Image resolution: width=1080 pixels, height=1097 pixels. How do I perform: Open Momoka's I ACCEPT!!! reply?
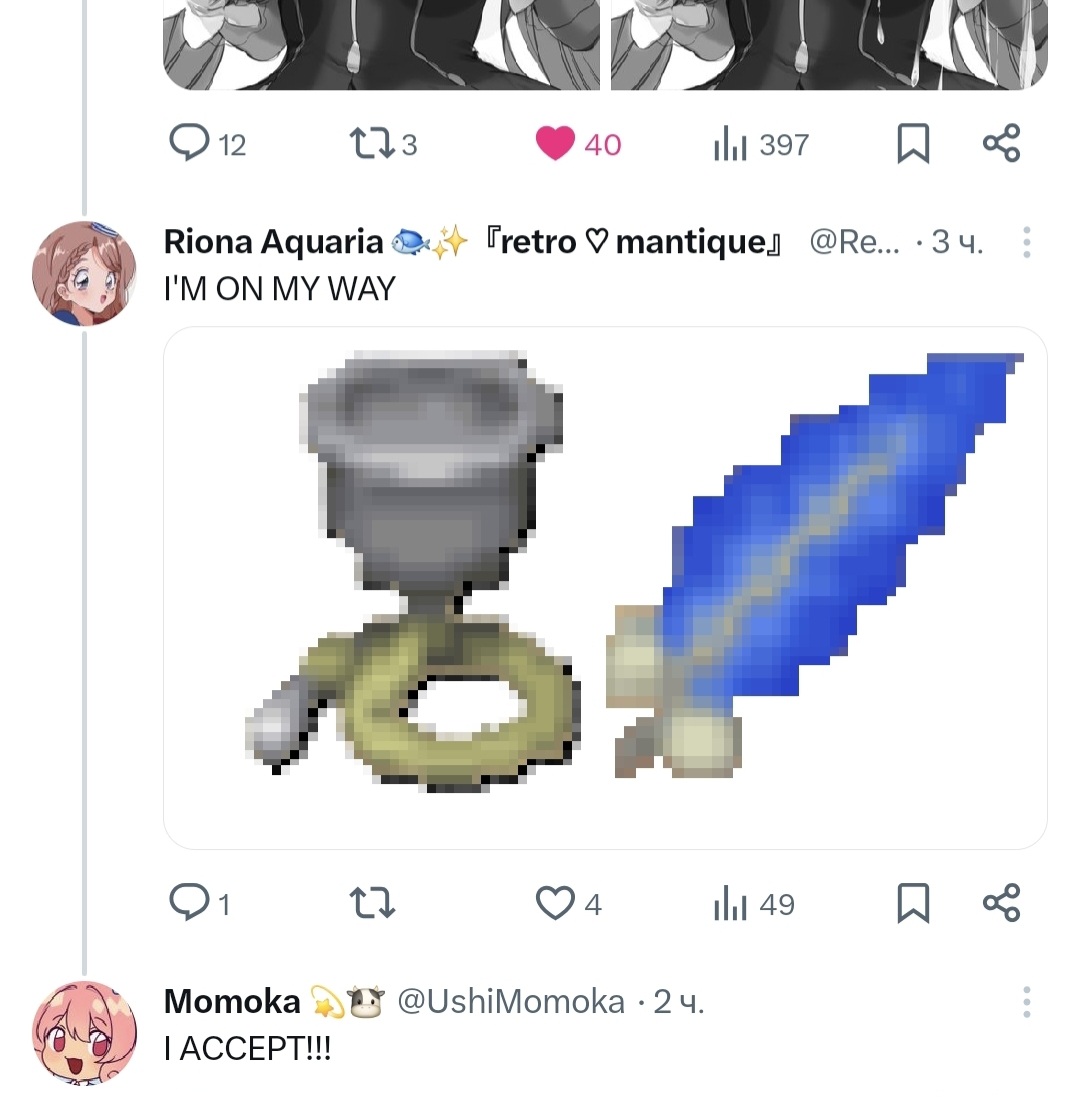pyautogui.click(x=248, y=1048)
